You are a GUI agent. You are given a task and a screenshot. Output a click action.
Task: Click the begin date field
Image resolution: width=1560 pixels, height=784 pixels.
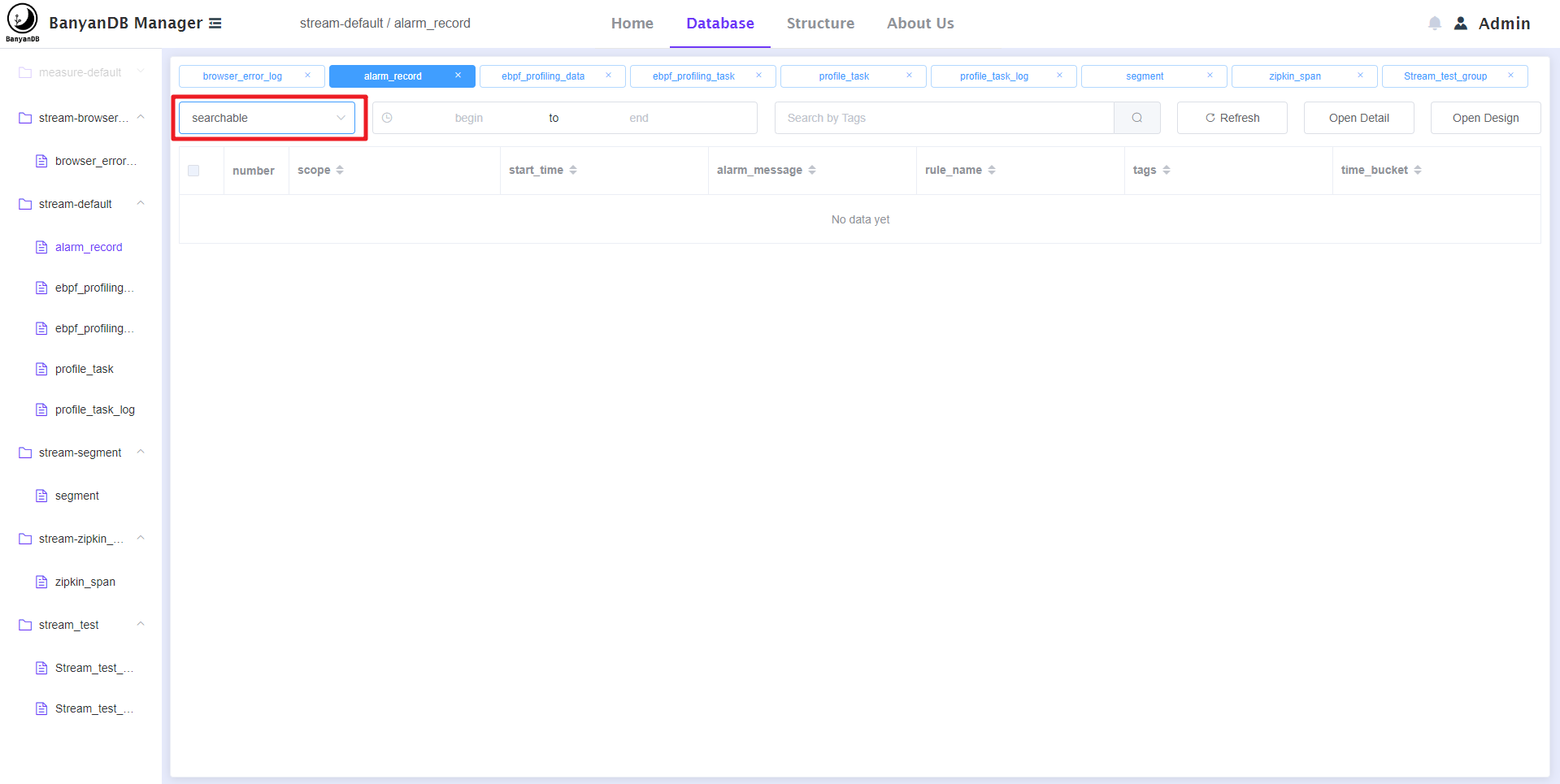[x=469, y=118]
